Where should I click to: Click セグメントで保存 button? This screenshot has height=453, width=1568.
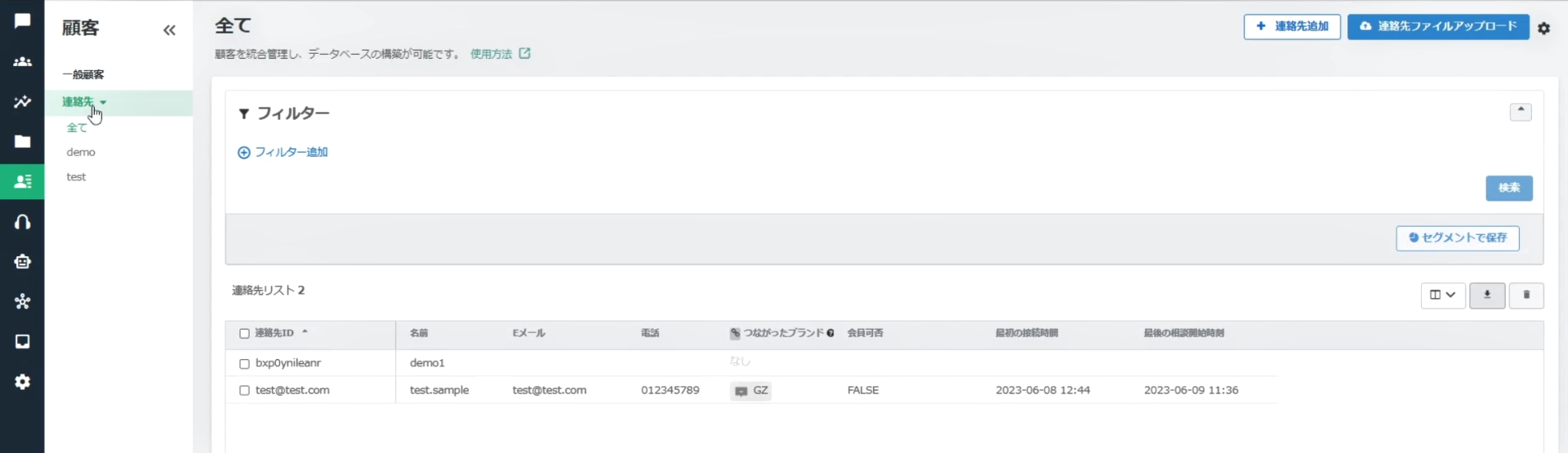point(1457,238)
